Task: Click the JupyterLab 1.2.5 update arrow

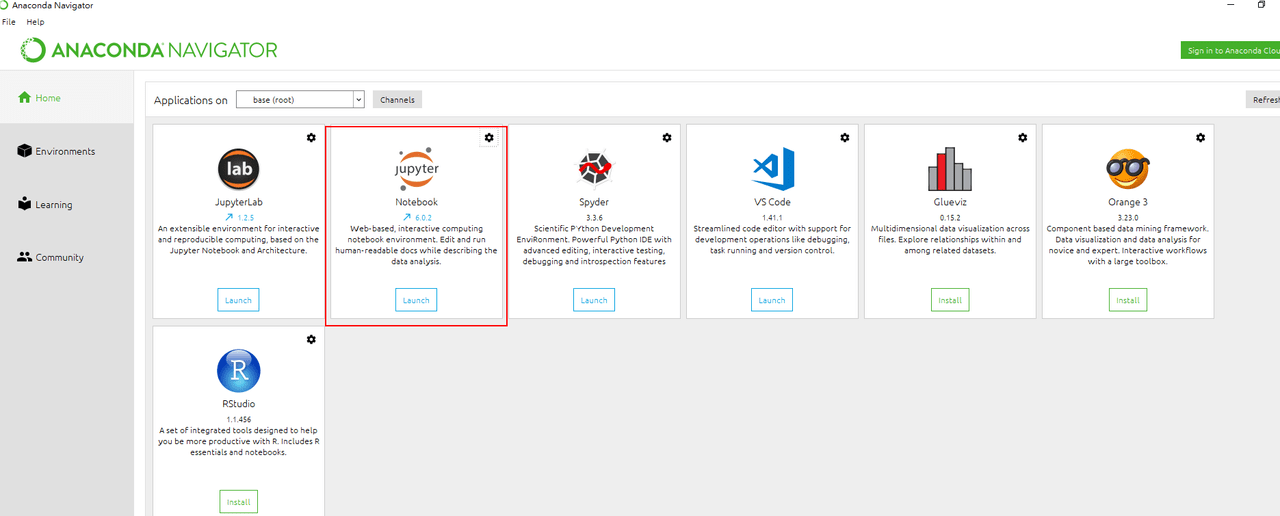Action: coord(229,217)
